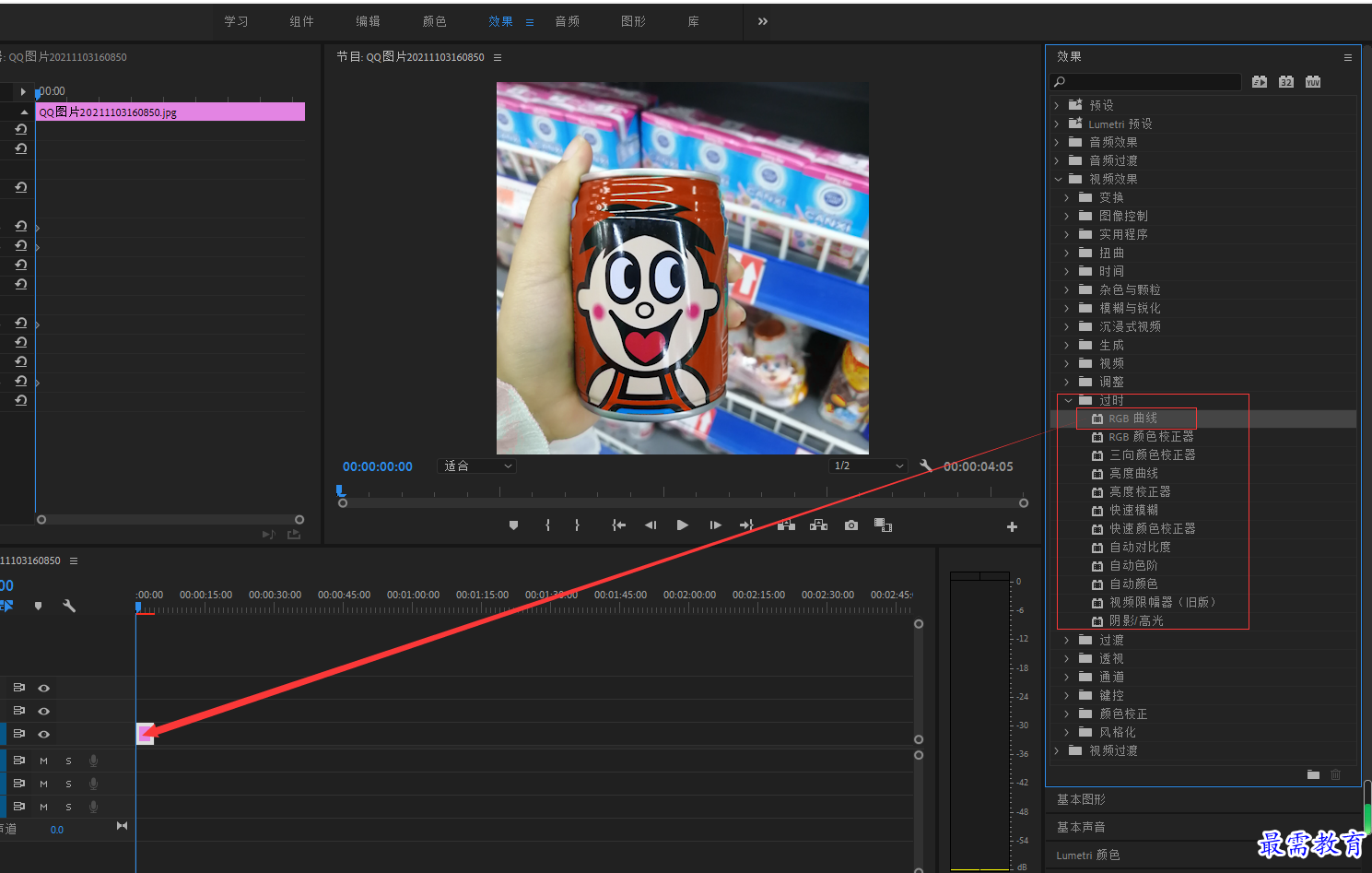Image resolution: width=1372 pixels, height=873 pixels.
Task: Switch to the 音频 workspace tab
Action: (568, 21)
